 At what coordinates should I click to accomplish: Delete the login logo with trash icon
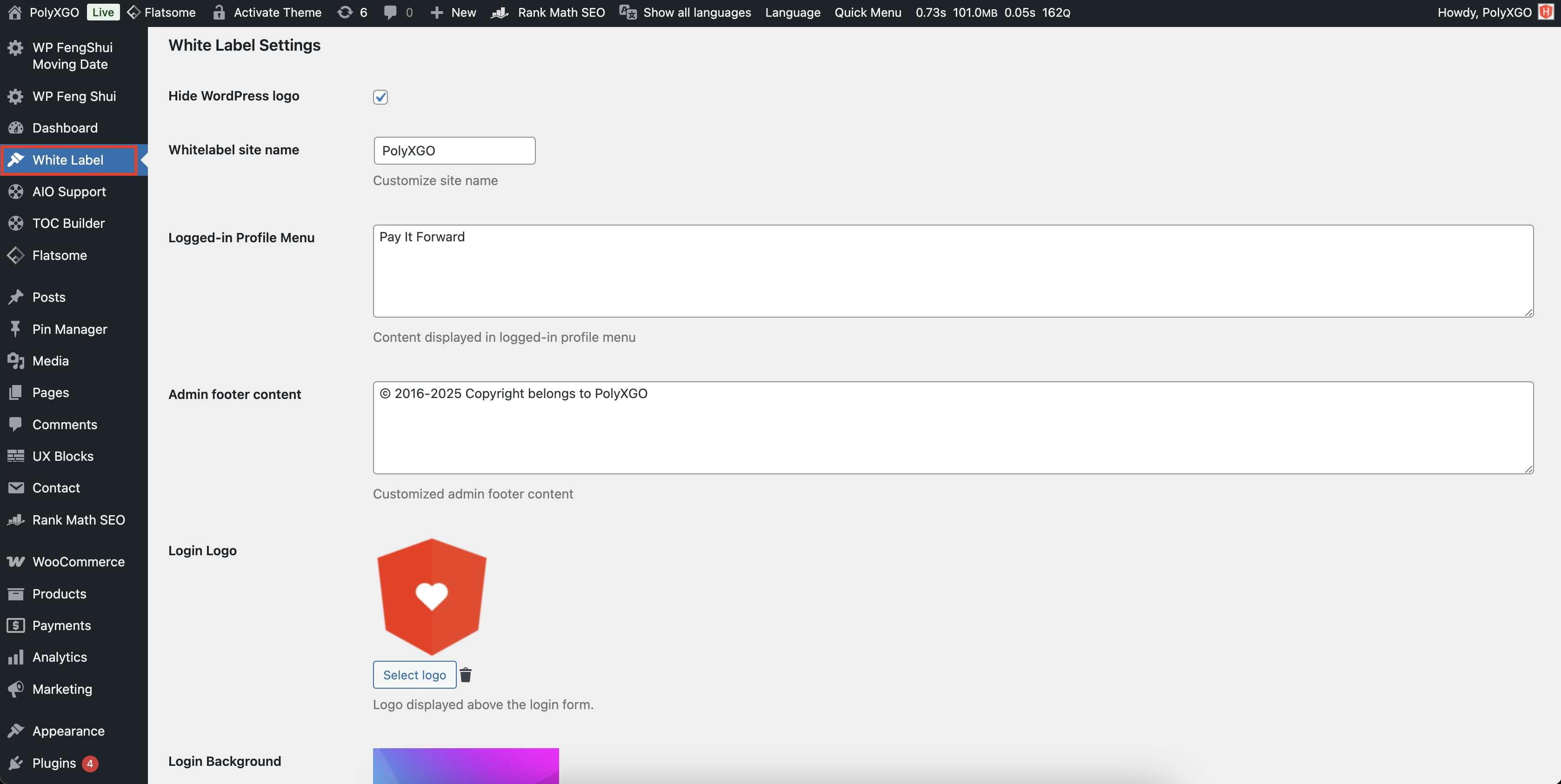tap(466, 675)
